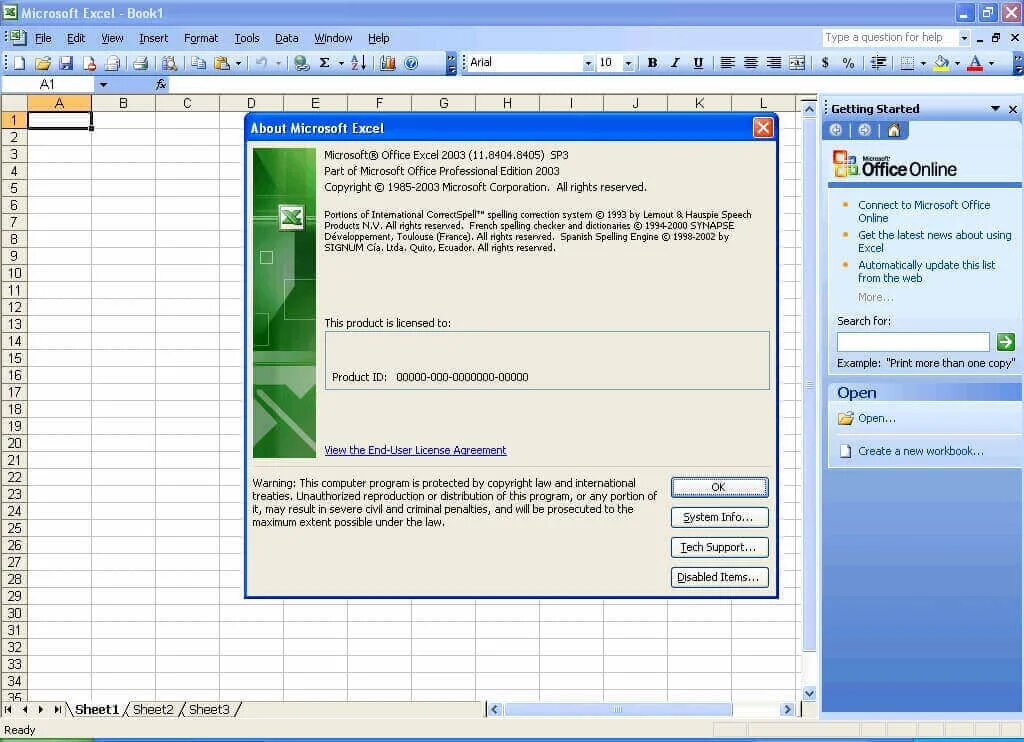1024x742 pixels.
Task: Toggle Bold formatting
Action: (x=652, y=63)
